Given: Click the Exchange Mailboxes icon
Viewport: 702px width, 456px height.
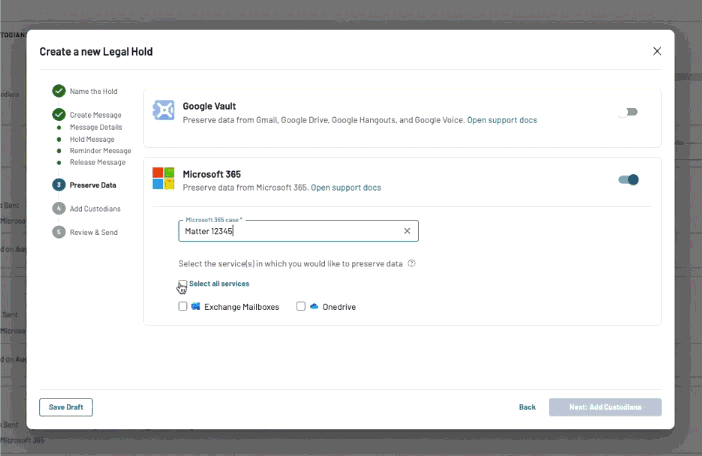Looking at the screenshot, I should 196,307.
